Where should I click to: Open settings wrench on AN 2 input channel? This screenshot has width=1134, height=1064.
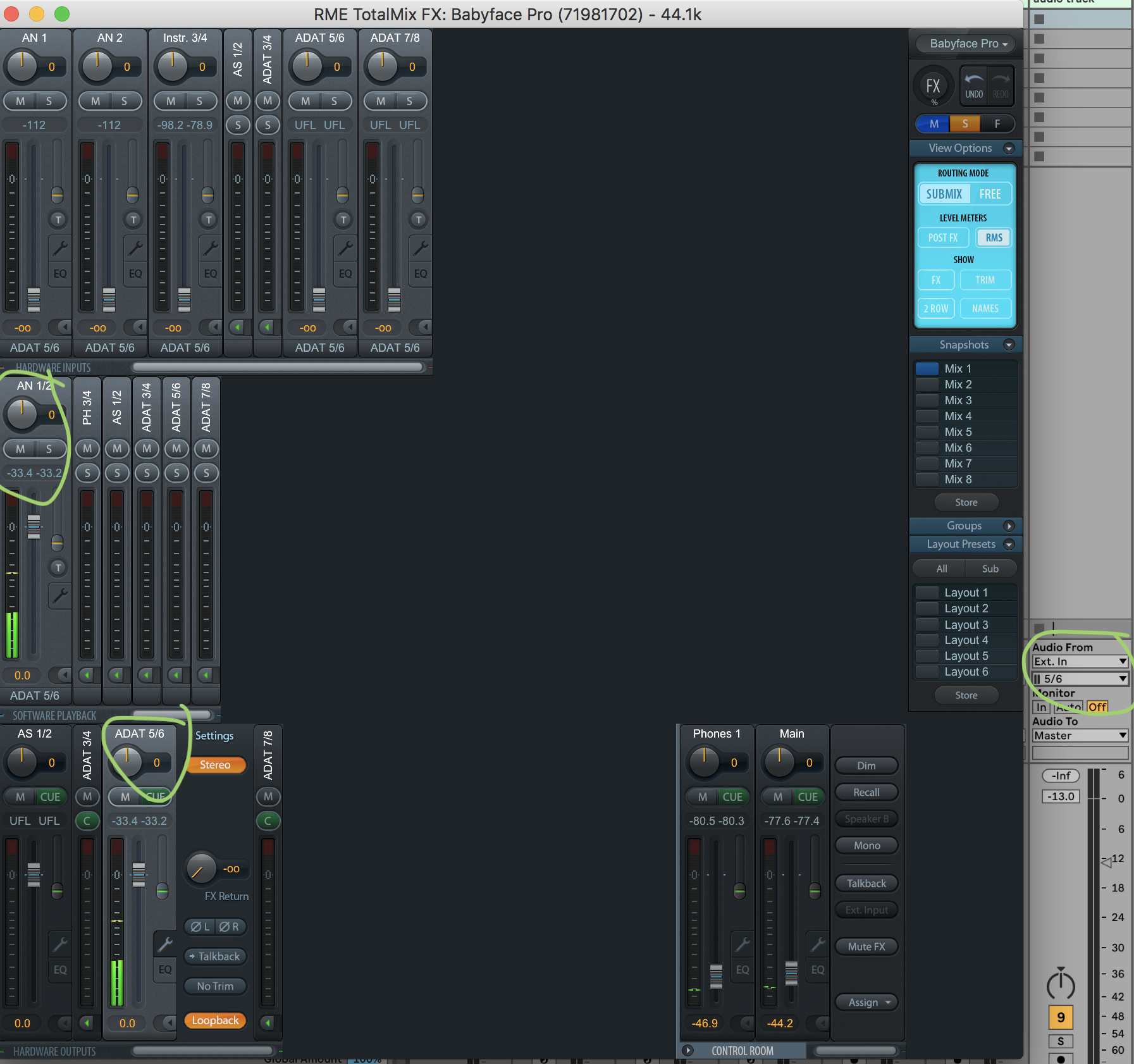coord(135,248)
